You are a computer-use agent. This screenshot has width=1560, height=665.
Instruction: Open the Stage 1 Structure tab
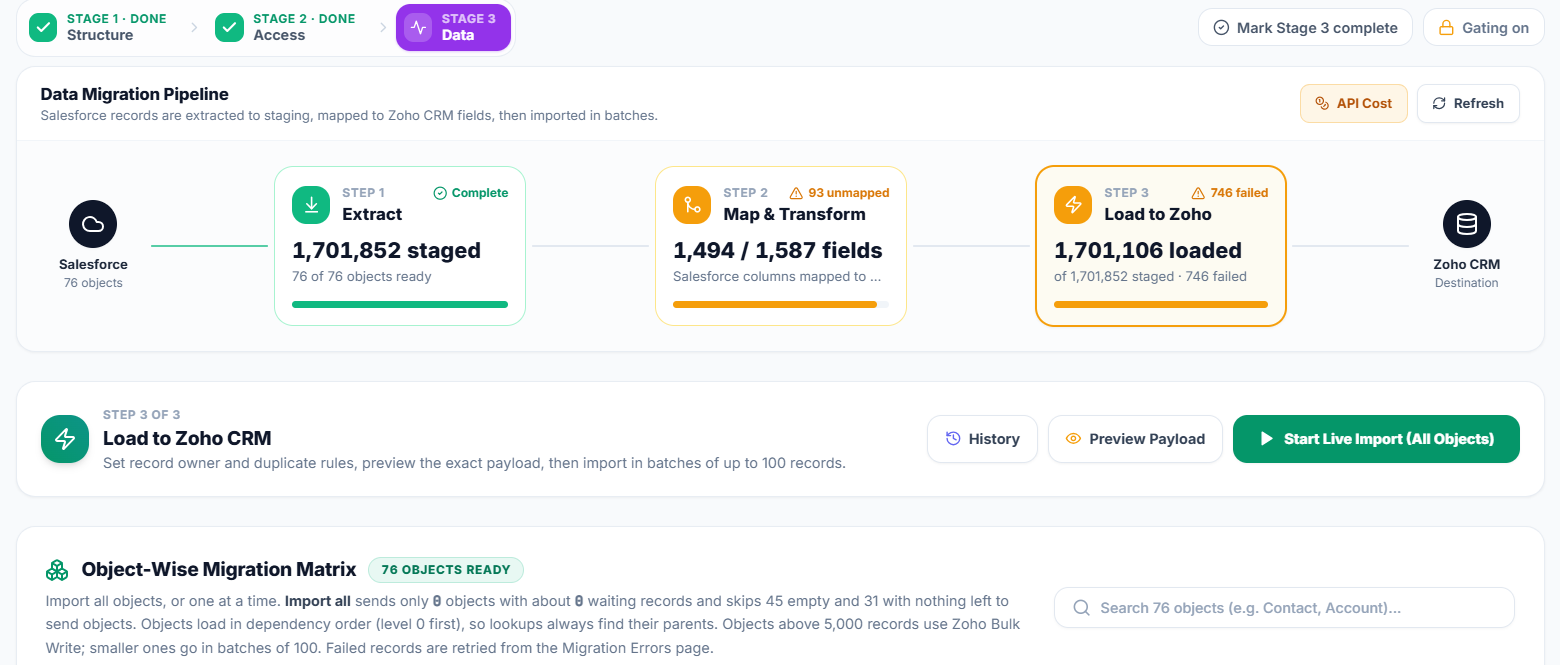(98, 28)
